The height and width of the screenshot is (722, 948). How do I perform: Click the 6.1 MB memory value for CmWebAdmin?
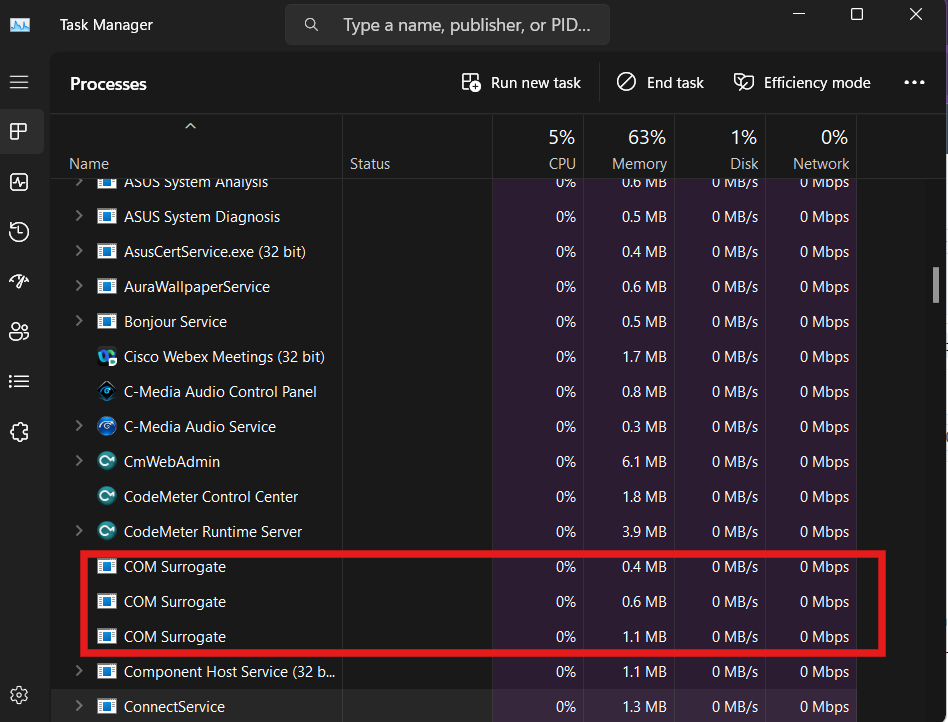coord(644,461)
